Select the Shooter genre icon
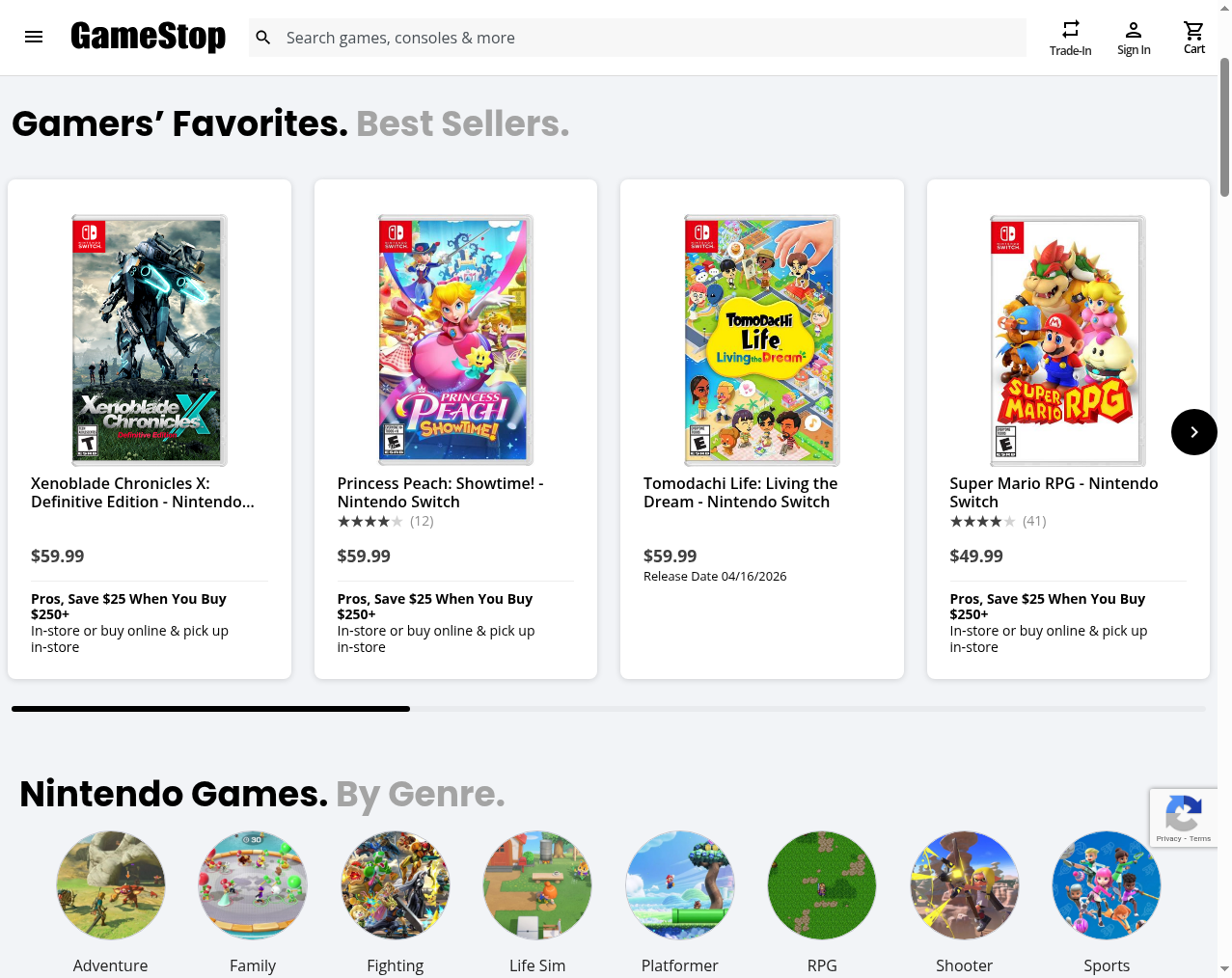 point(964,884)
